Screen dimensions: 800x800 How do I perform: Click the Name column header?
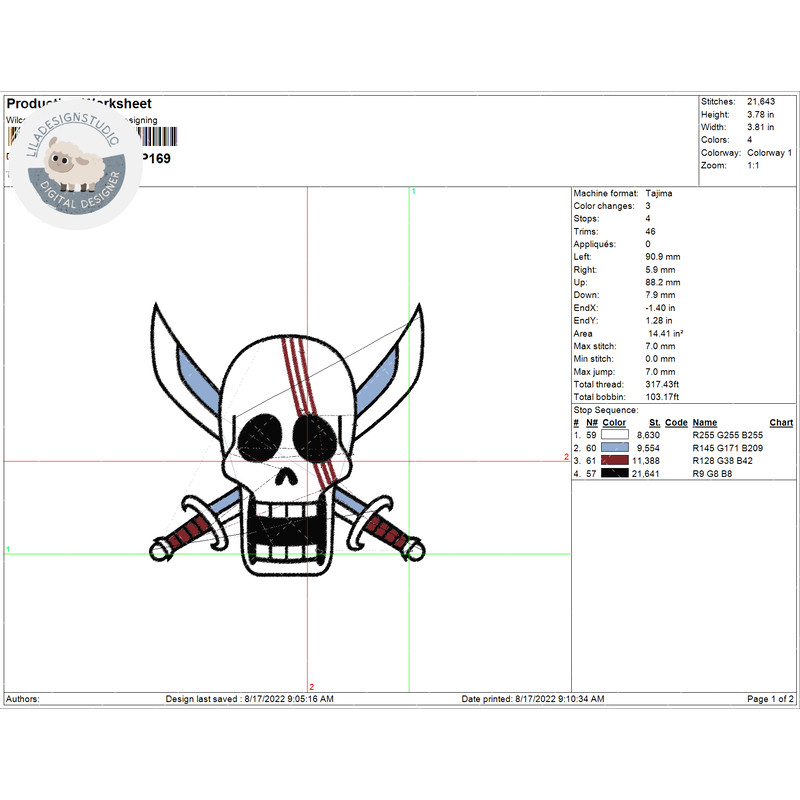(704, 423)
